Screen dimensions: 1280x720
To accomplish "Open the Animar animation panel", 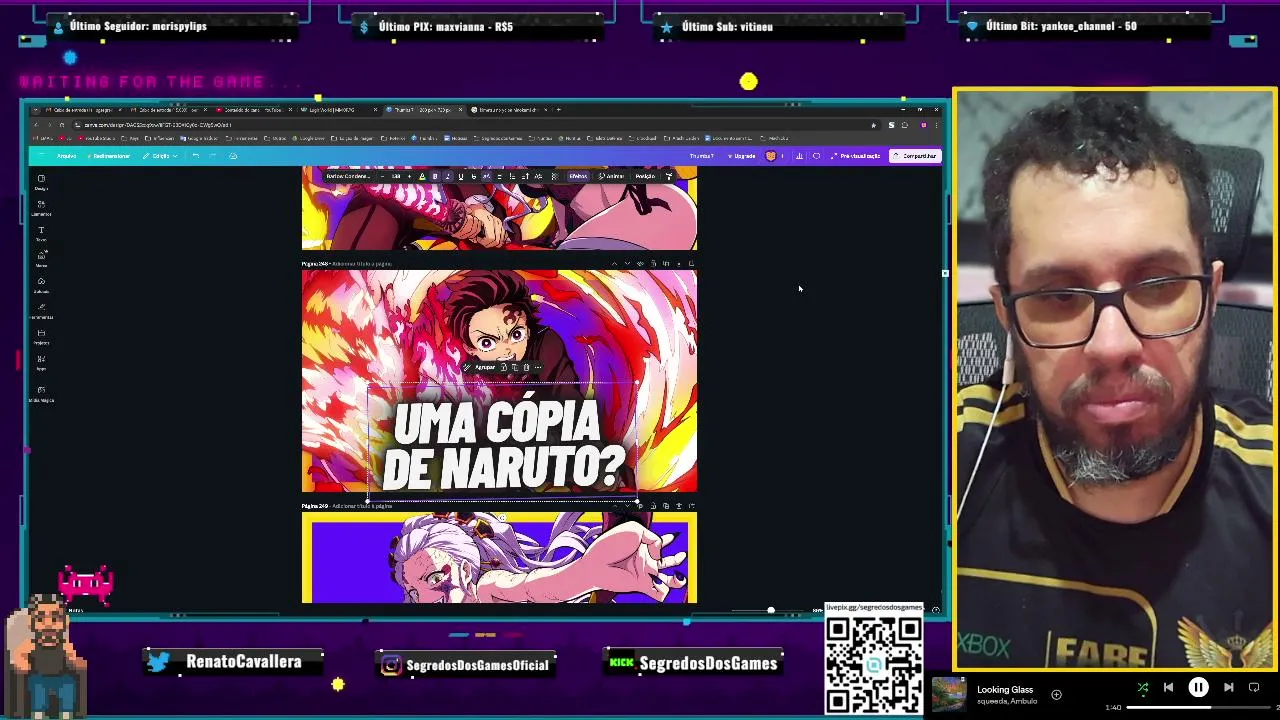I will point(611,176).
